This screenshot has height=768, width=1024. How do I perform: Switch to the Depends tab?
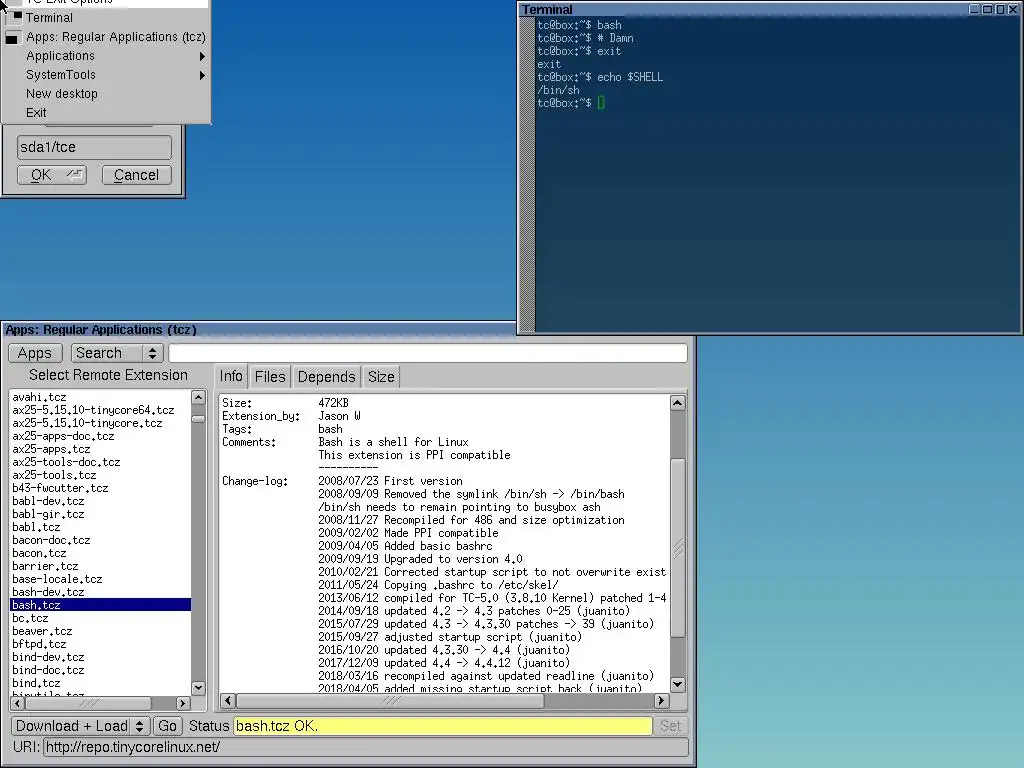click(326, 377)
